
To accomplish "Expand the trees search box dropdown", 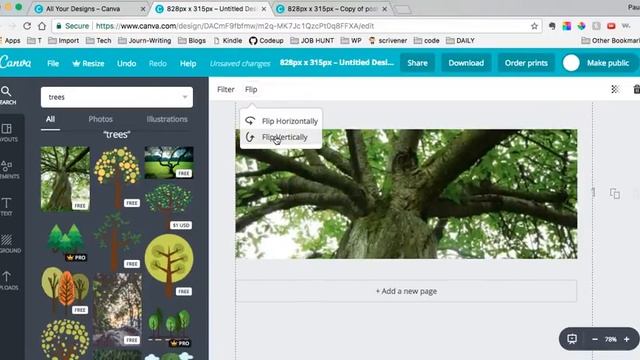I will 185,97.
